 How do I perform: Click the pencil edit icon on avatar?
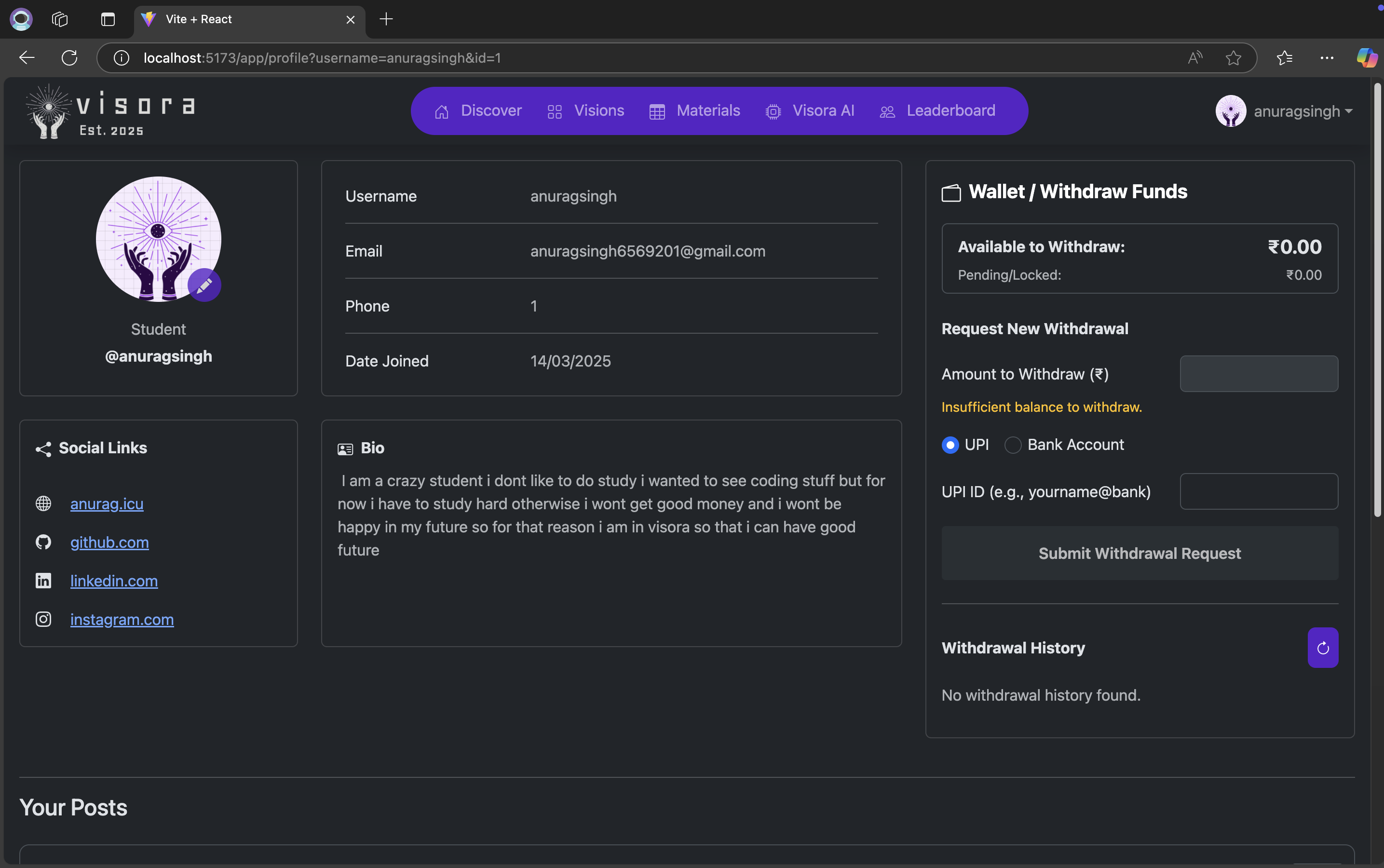coord(204,285)
